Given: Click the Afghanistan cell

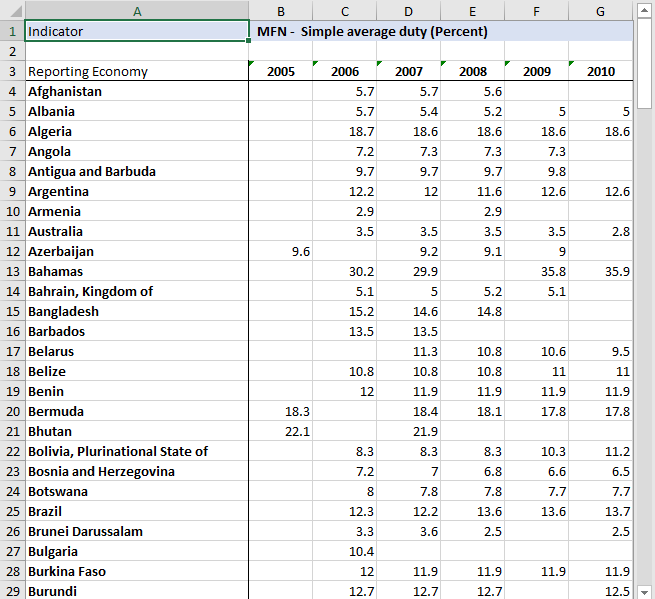Looking at the screenshot, I should (x=137, y=91).
